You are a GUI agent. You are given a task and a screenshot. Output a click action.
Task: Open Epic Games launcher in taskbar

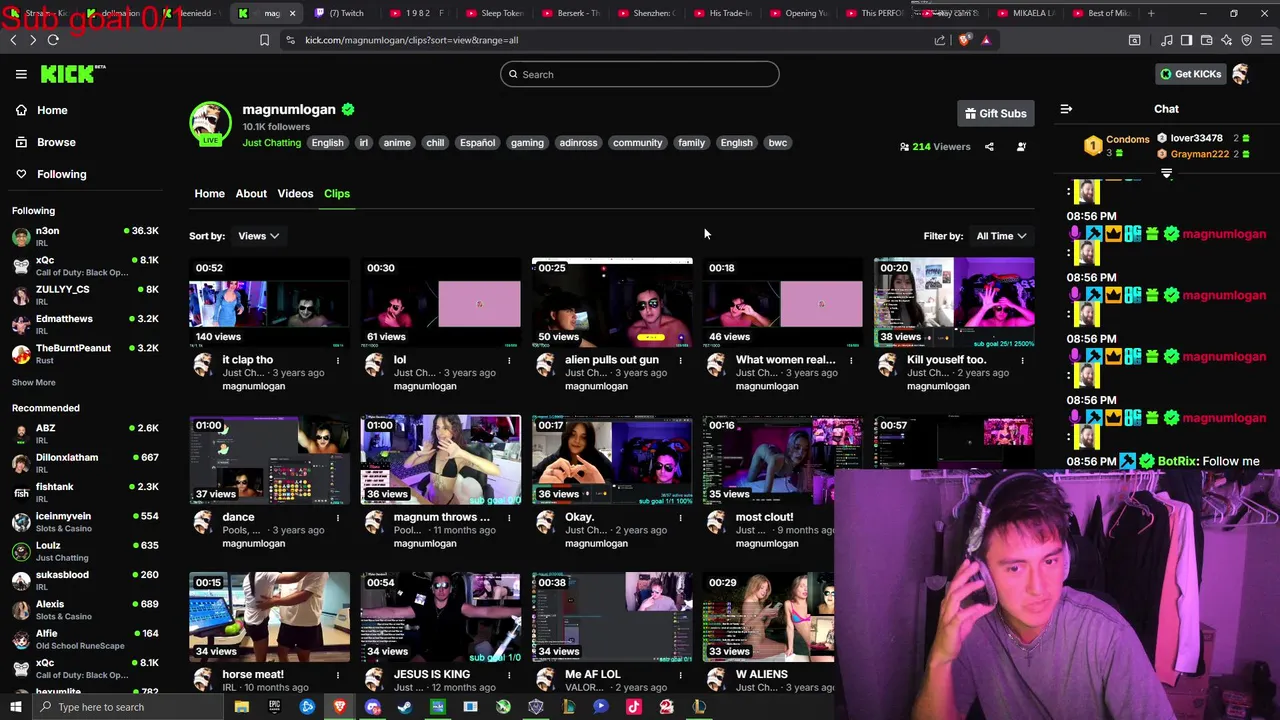point(274,707)
